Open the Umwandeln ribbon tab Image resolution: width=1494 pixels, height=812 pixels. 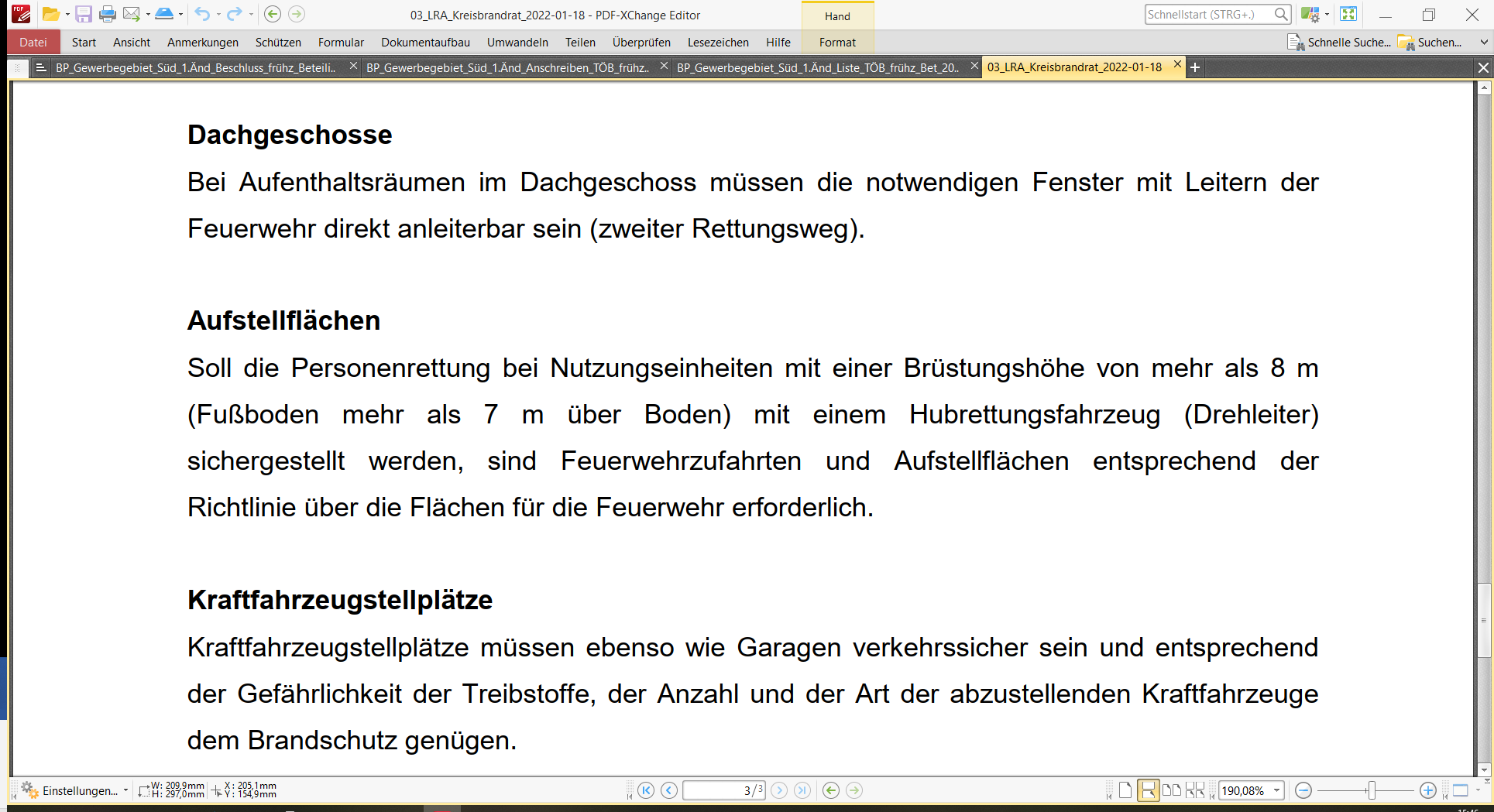coord(517,43)
